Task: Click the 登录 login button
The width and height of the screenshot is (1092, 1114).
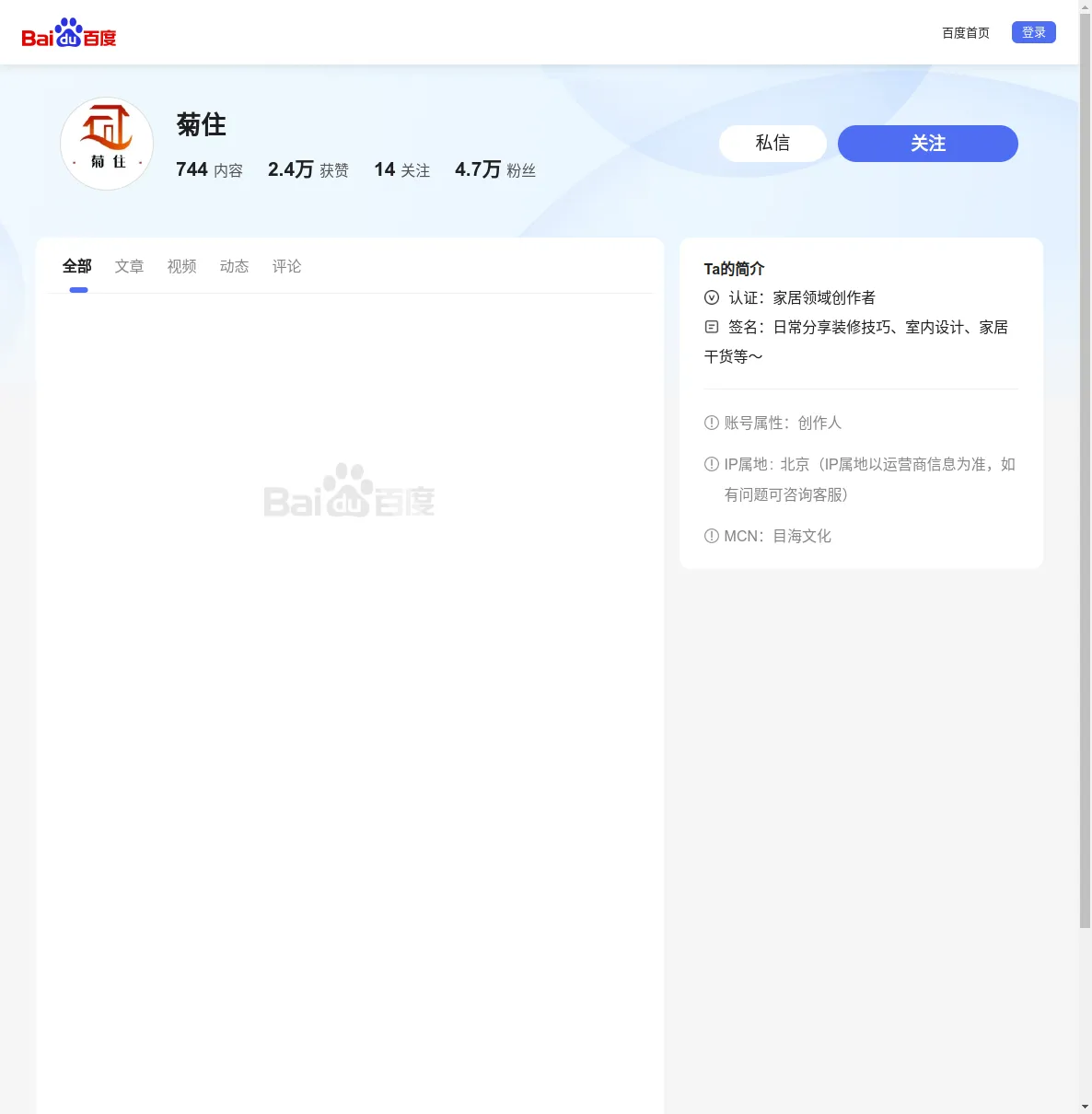Action: click(1033, 32)
